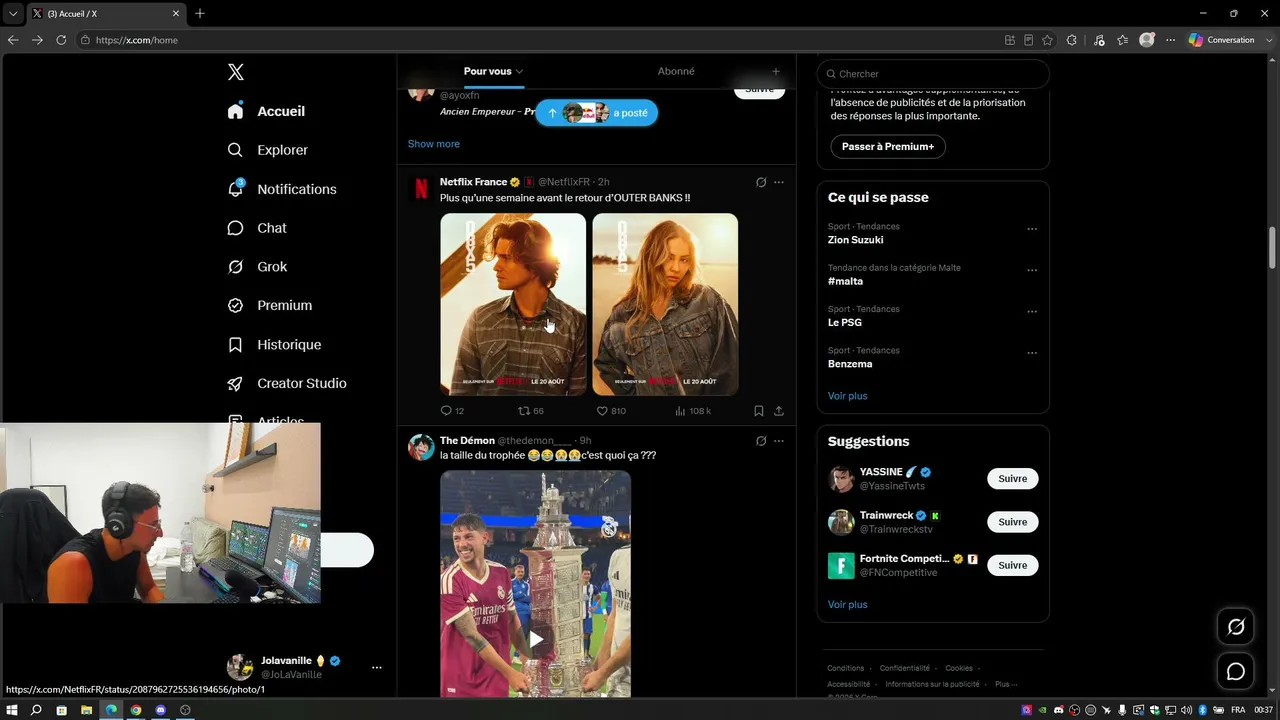Open options for the Le PSG trend
This screenshot has height=720, width=1280.
point(1032,312)
